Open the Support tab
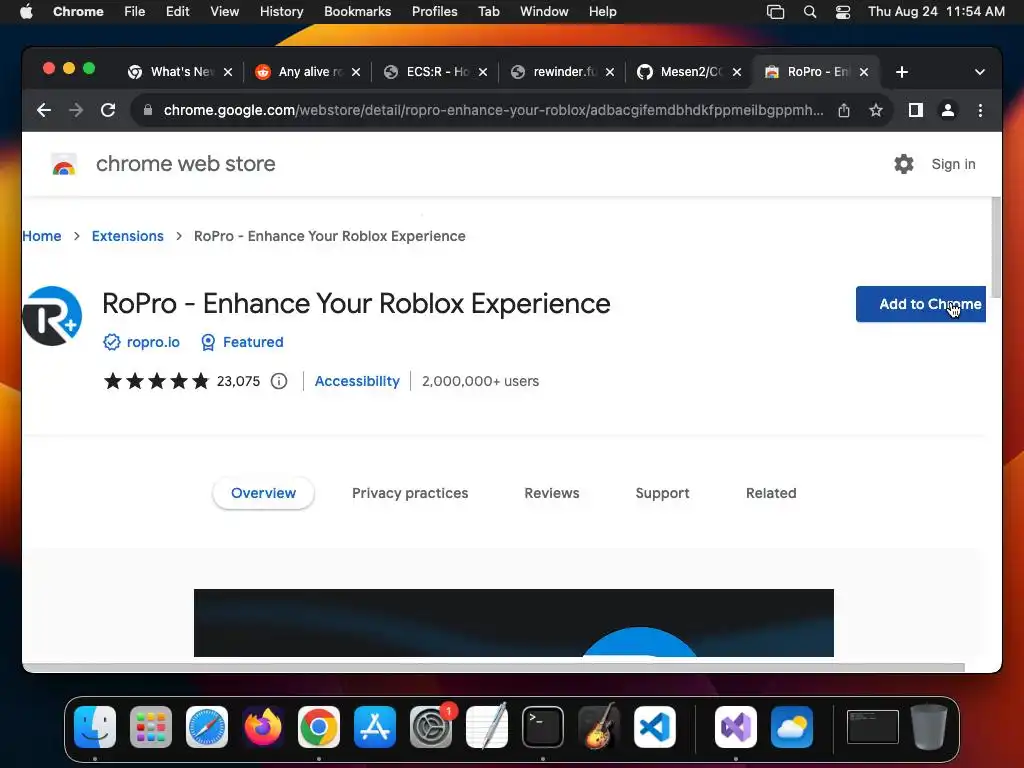 point(662,493)
